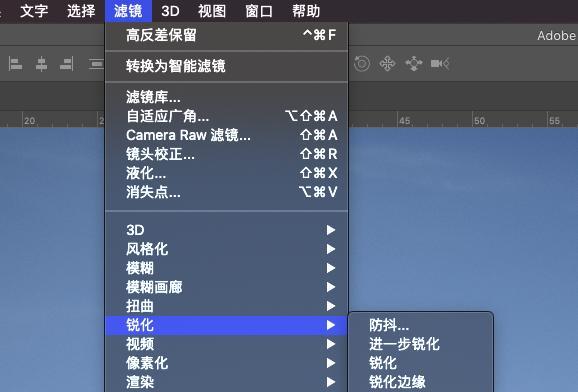Select the 3D slide object icon
This screenshot has width=578, height=392.
click(414, 64)
